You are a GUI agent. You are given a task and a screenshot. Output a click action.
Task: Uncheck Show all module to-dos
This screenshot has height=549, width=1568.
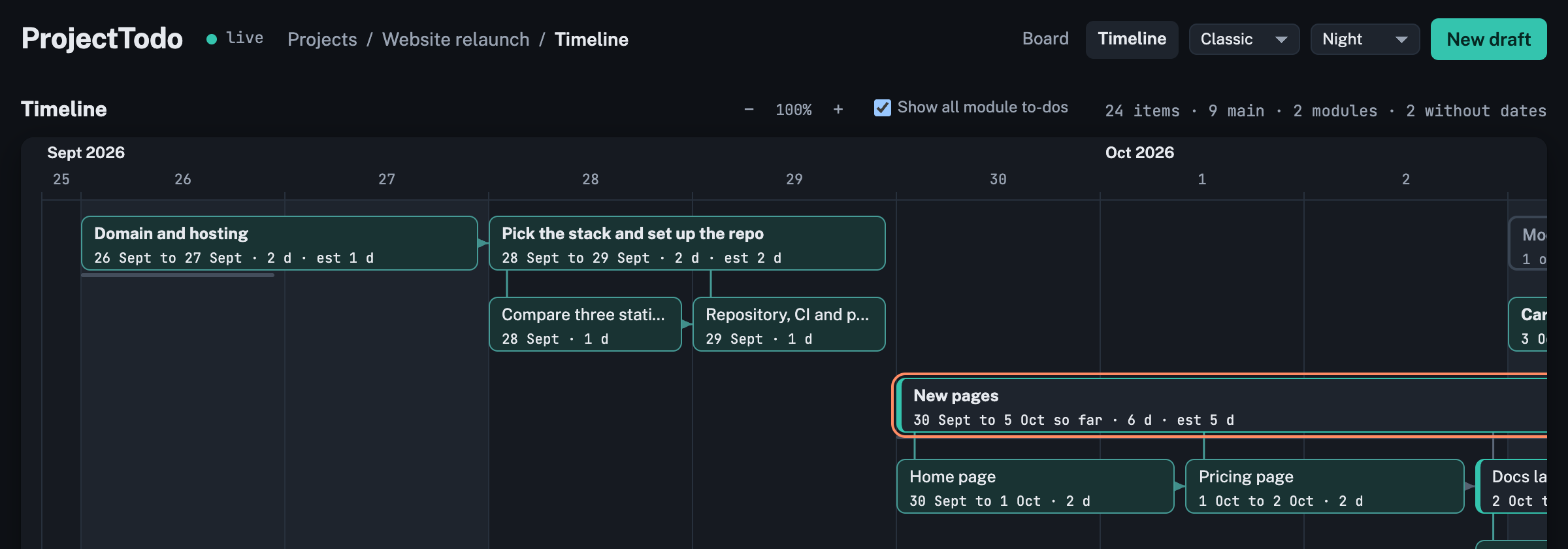882,108
